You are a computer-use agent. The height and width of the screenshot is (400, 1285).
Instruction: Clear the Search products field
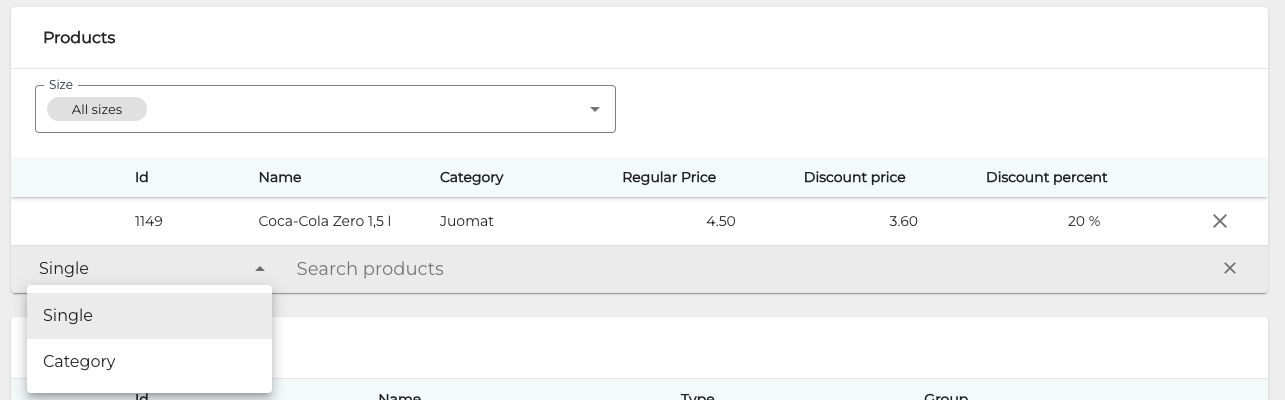[x=1229, y=268]
